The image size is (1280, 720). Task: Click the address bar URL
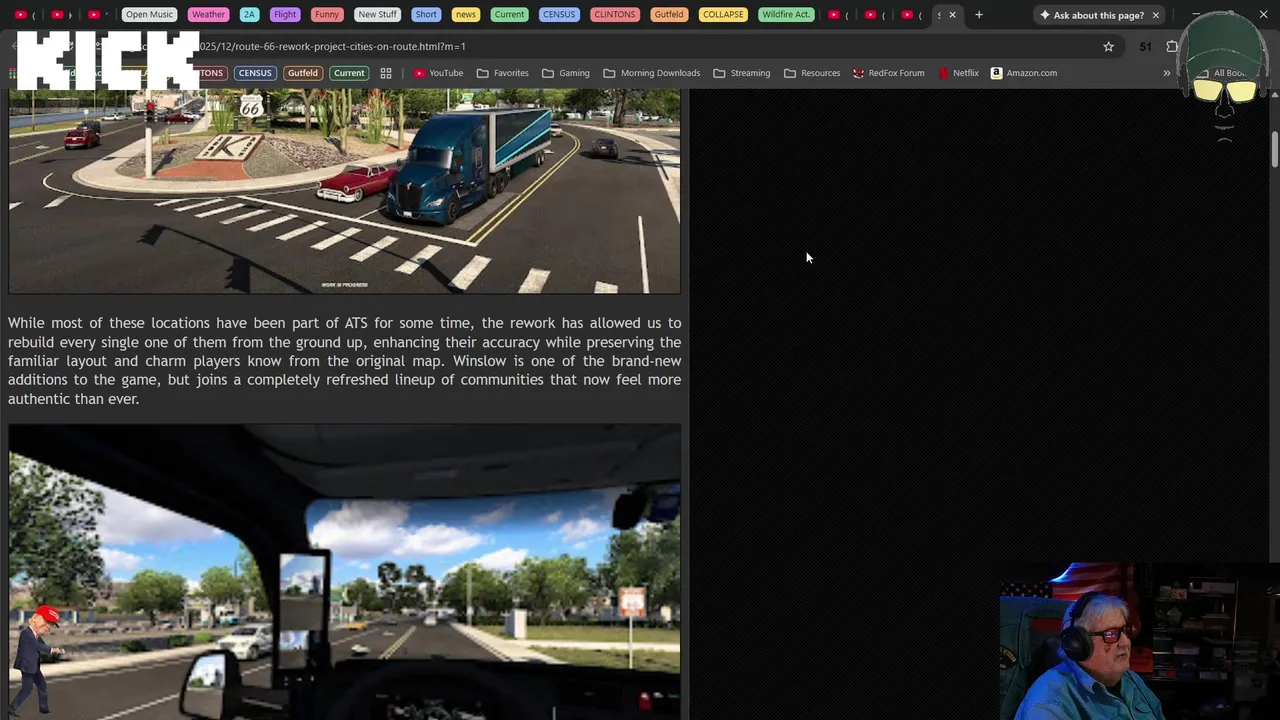(x=332, y=46)
